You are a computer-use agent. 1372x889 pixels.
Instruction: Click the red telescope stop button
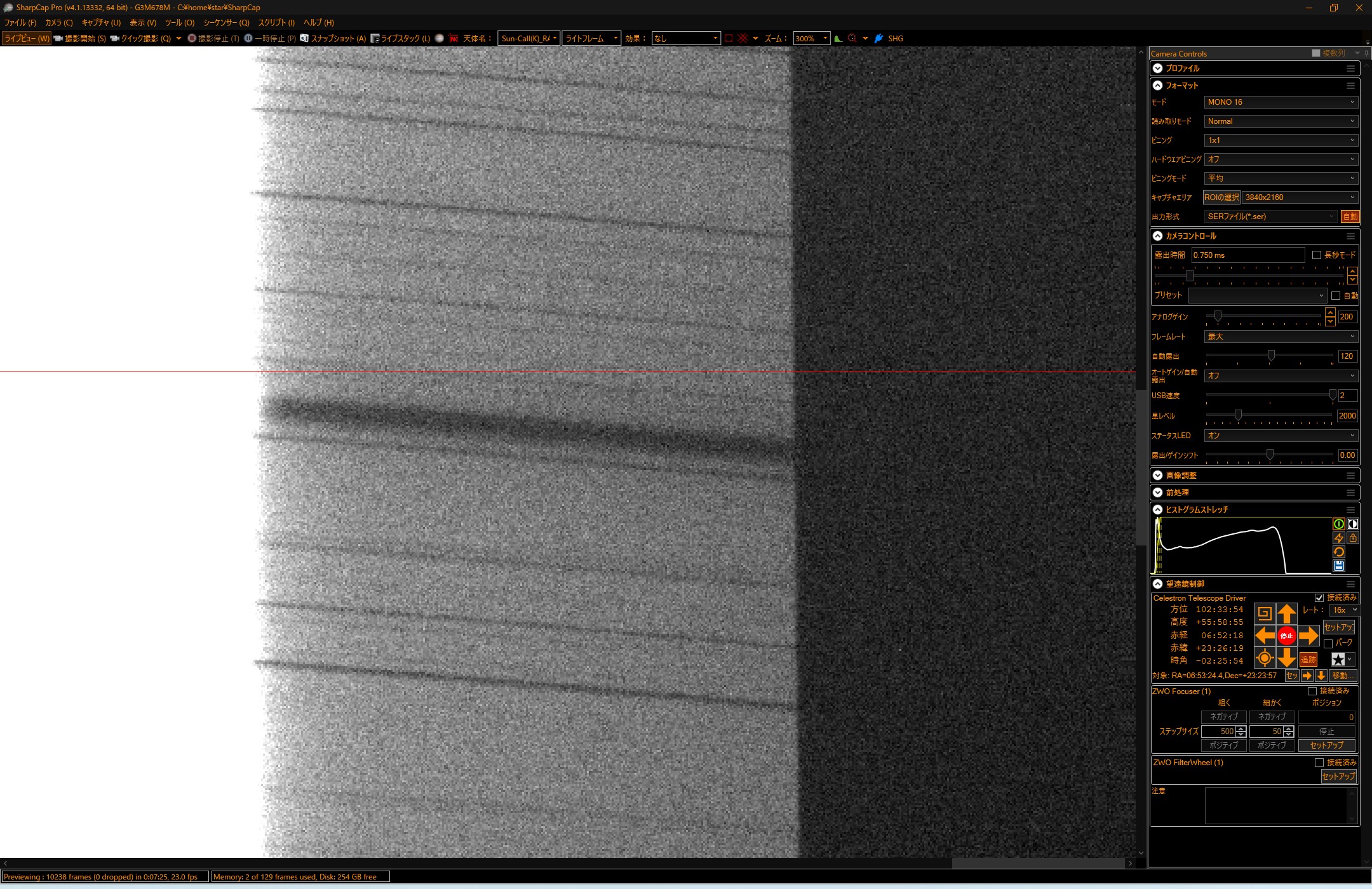click(x=1286, y=635)
